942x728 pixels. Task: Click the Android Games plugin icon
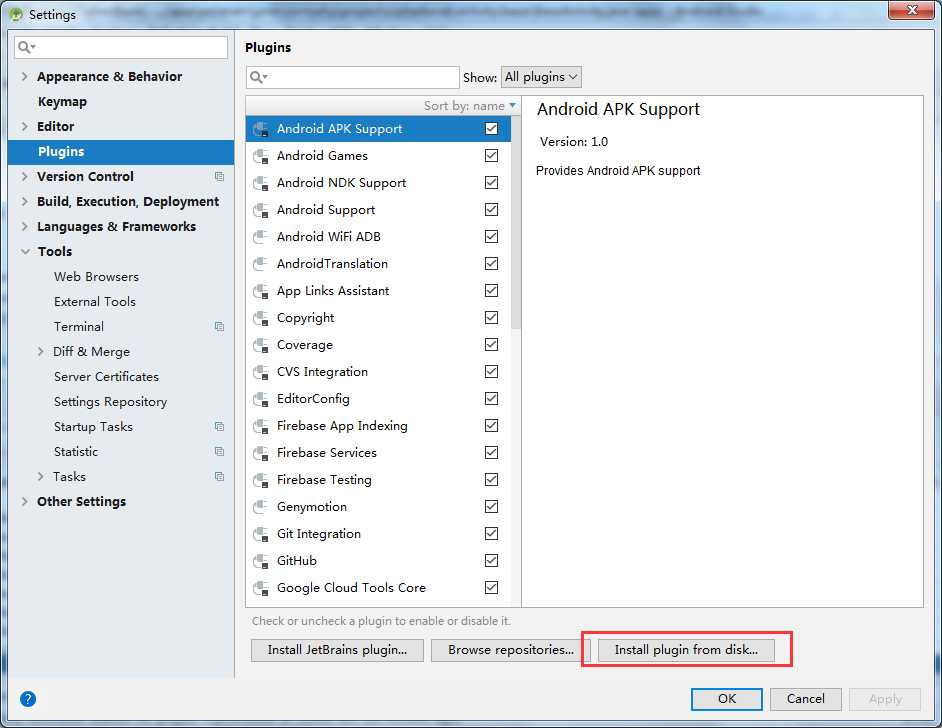tap(261, 156)
